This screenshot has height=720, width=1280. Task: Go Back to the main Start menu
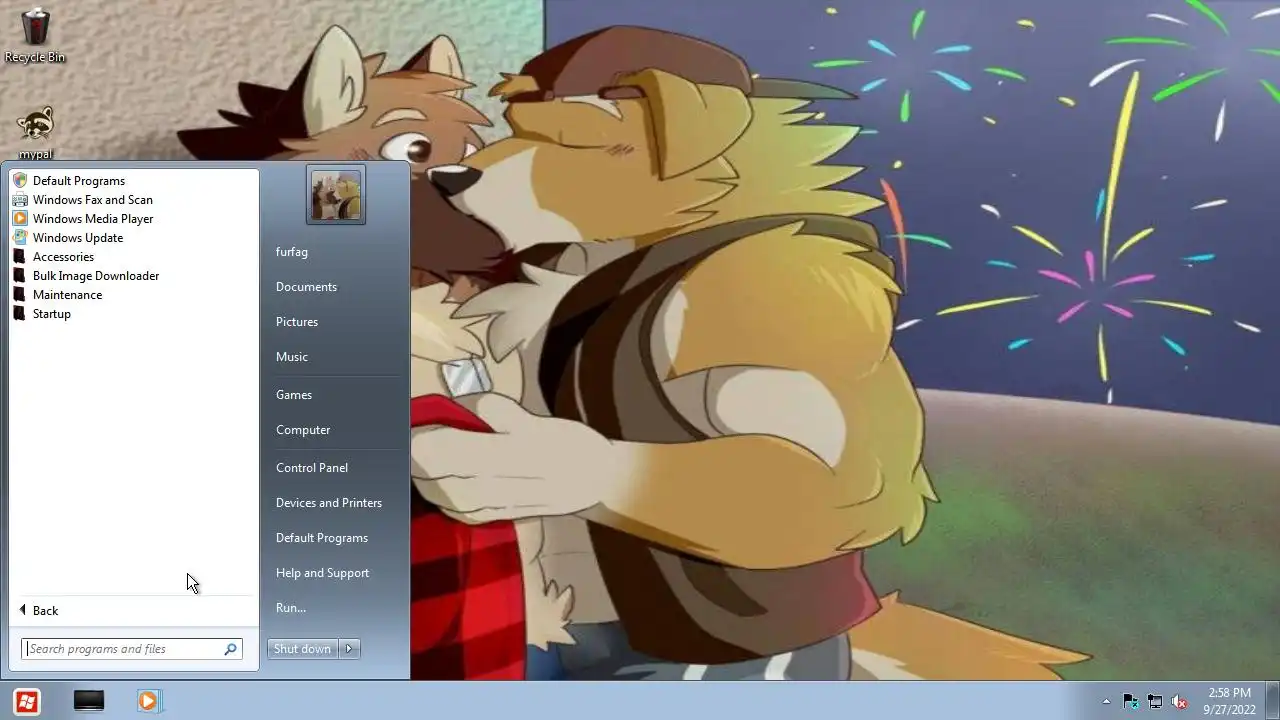39,611
